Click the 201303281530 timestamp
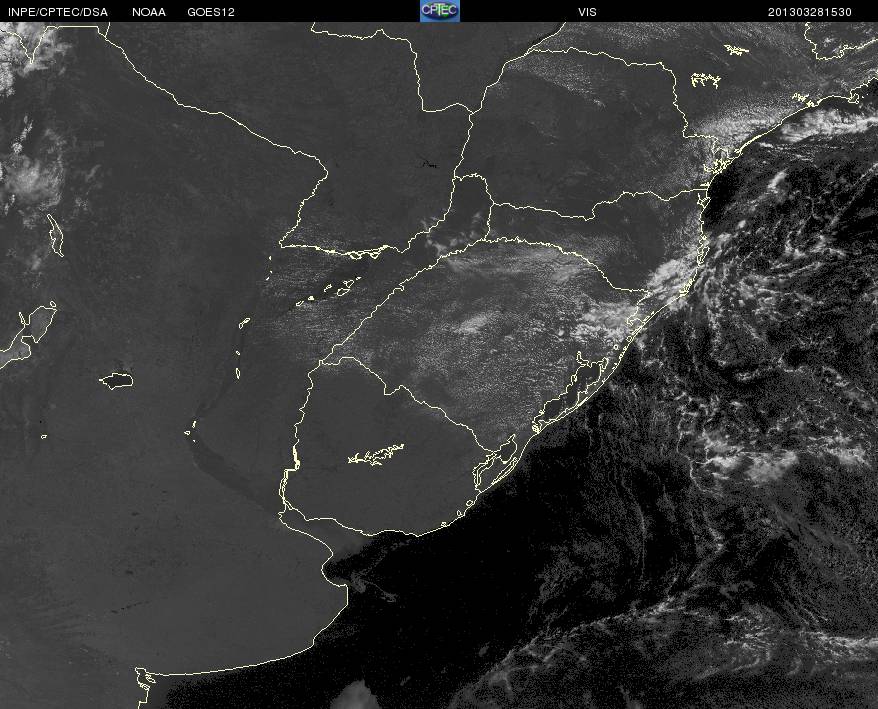 (x=810, y=12)
